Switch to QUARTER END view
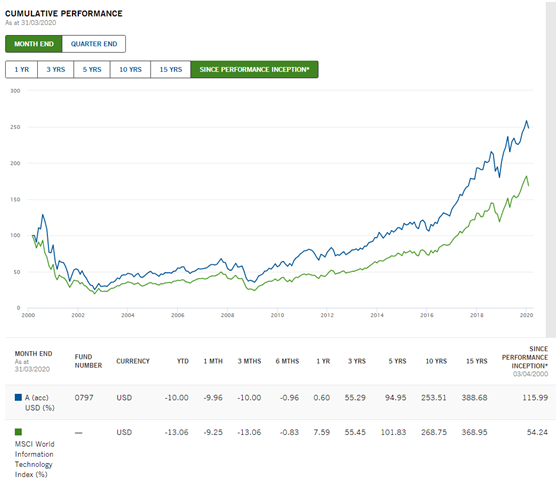Viewport: 558px width, 487px height. (94, 44)
